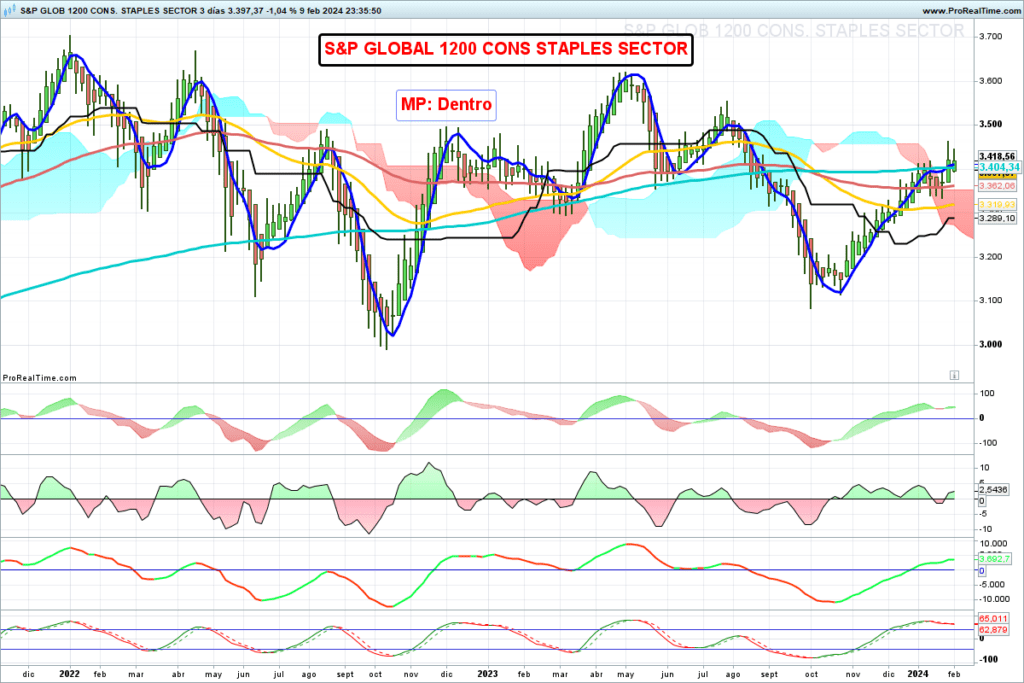The width and height of the screenshot is (1024, 683).
Task: Click the 3.100 price axis label
Action: click(991, 300)
